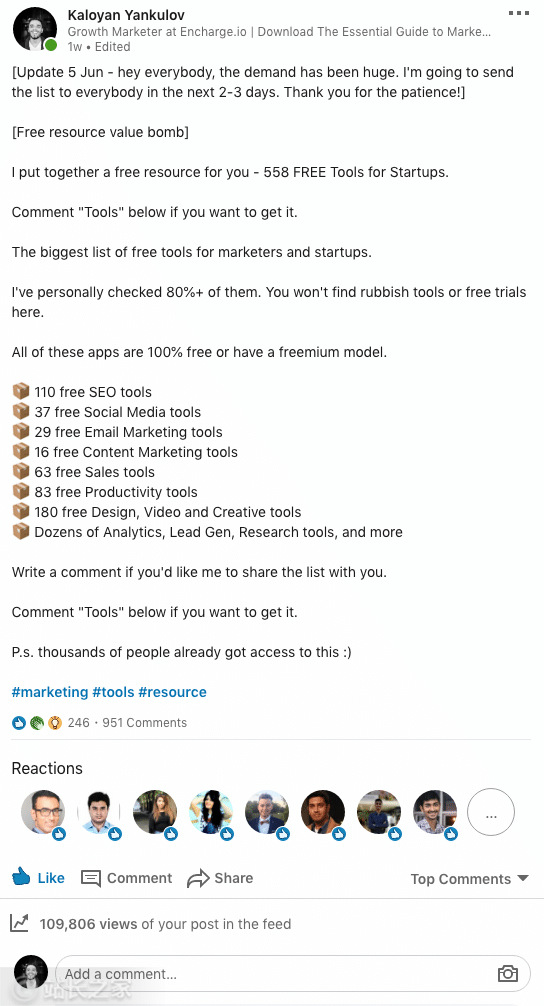
Task: Show more reactions via ellipsis circle
Action: (x=491, y=812)
